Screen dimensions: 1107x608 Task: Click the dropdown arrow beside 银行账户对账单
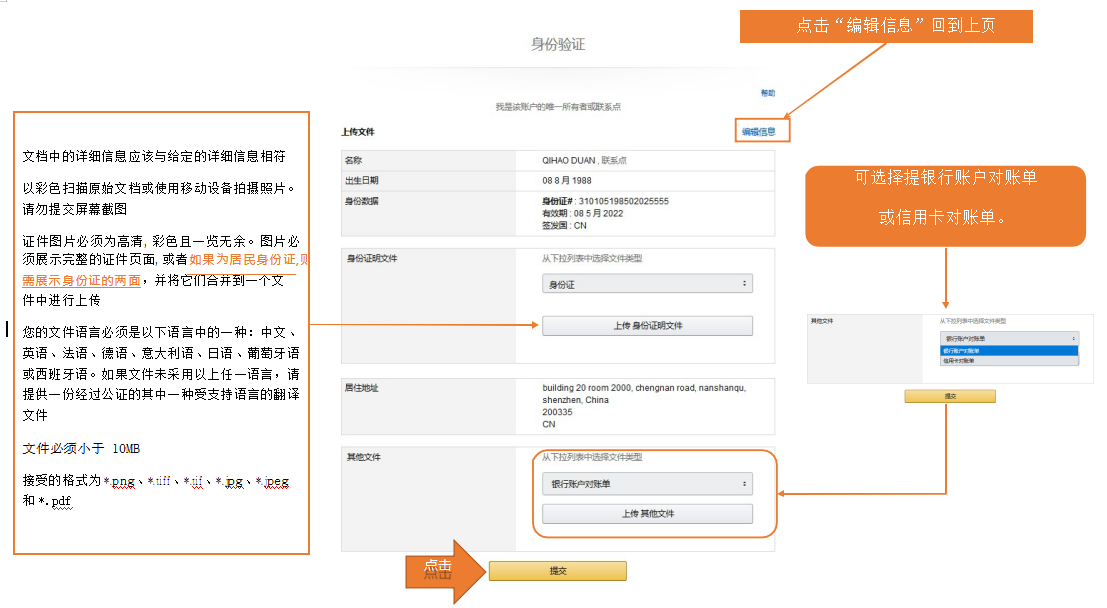coord(745,483)
